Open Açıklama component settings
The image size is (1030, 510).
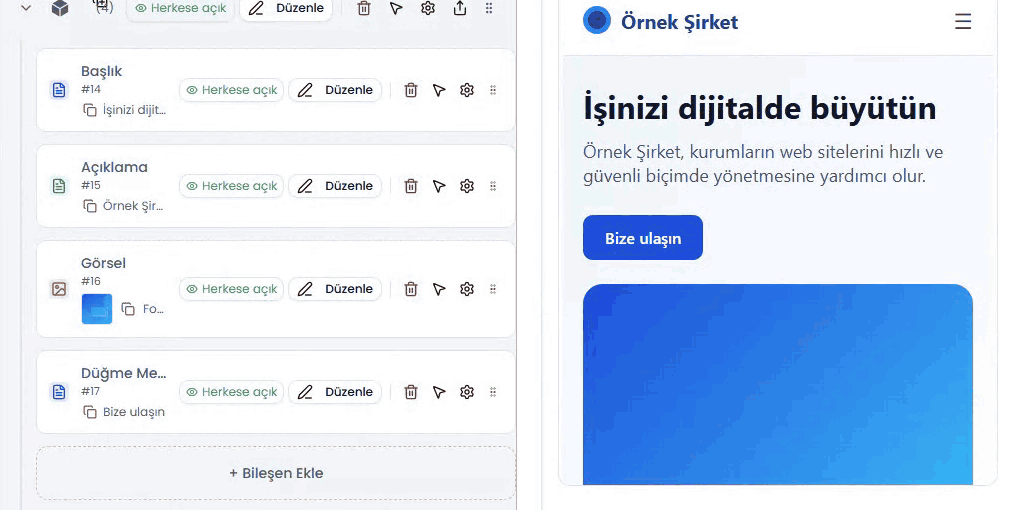tap(467, 186)
